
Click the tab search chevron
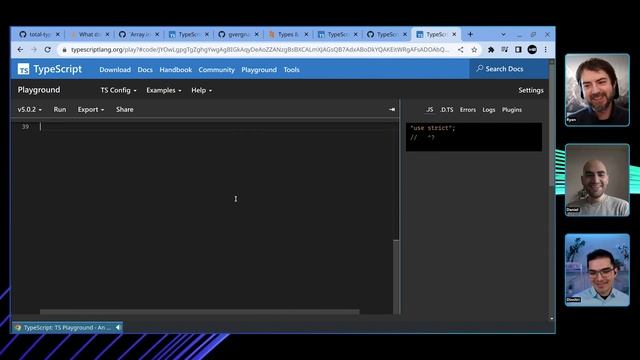[x=503, y=35]
